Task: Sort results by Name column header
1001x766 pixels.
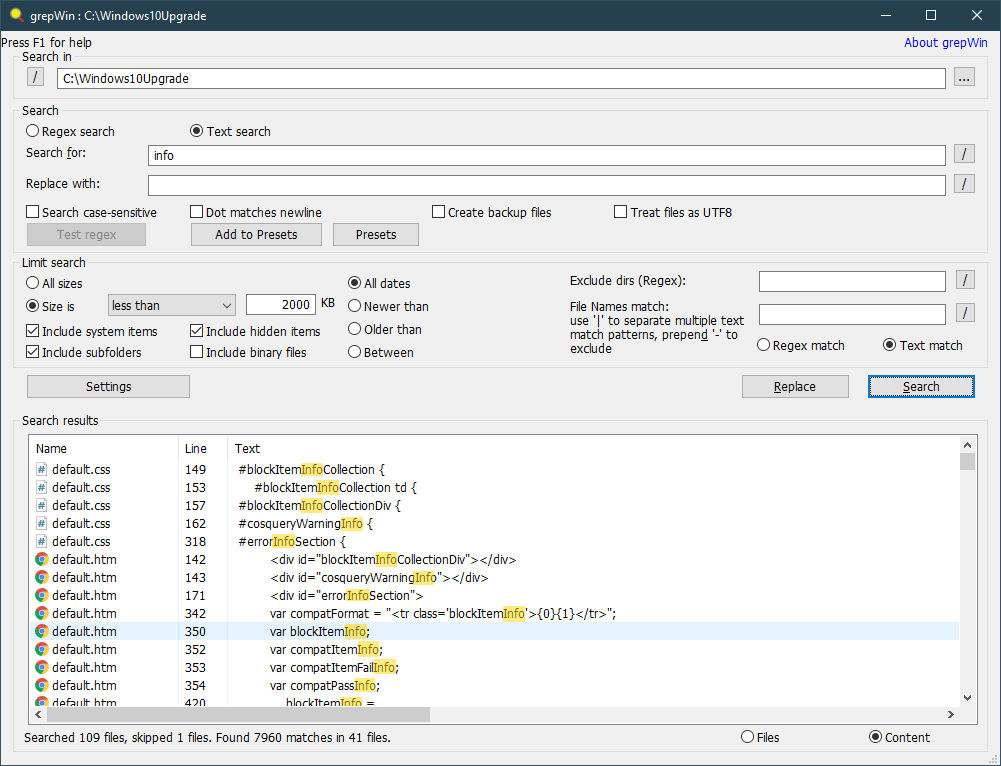Action: [x=103, y=448]
